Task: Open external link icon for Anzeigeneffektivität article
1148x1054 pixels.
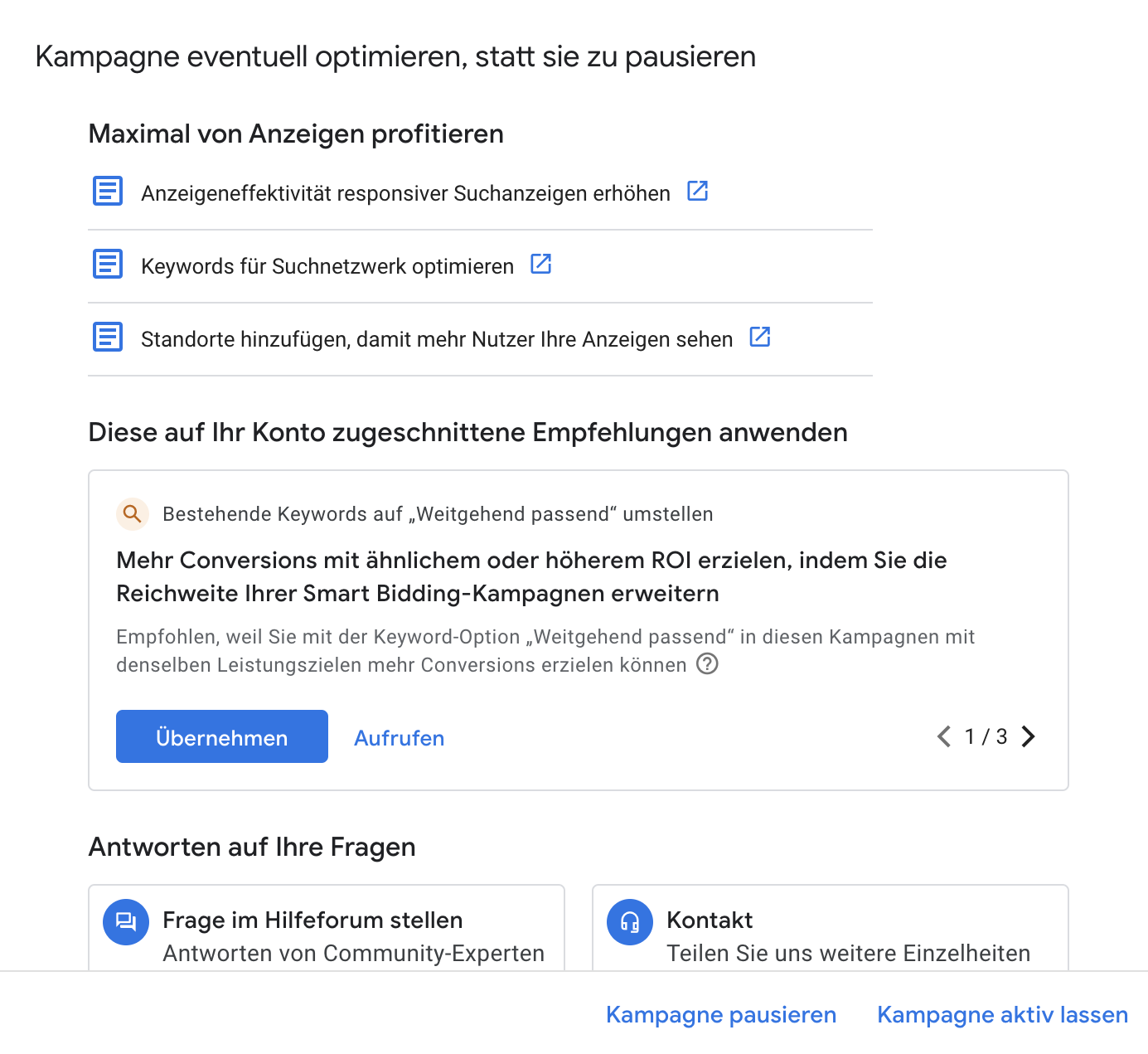Action: click(698, 191)
